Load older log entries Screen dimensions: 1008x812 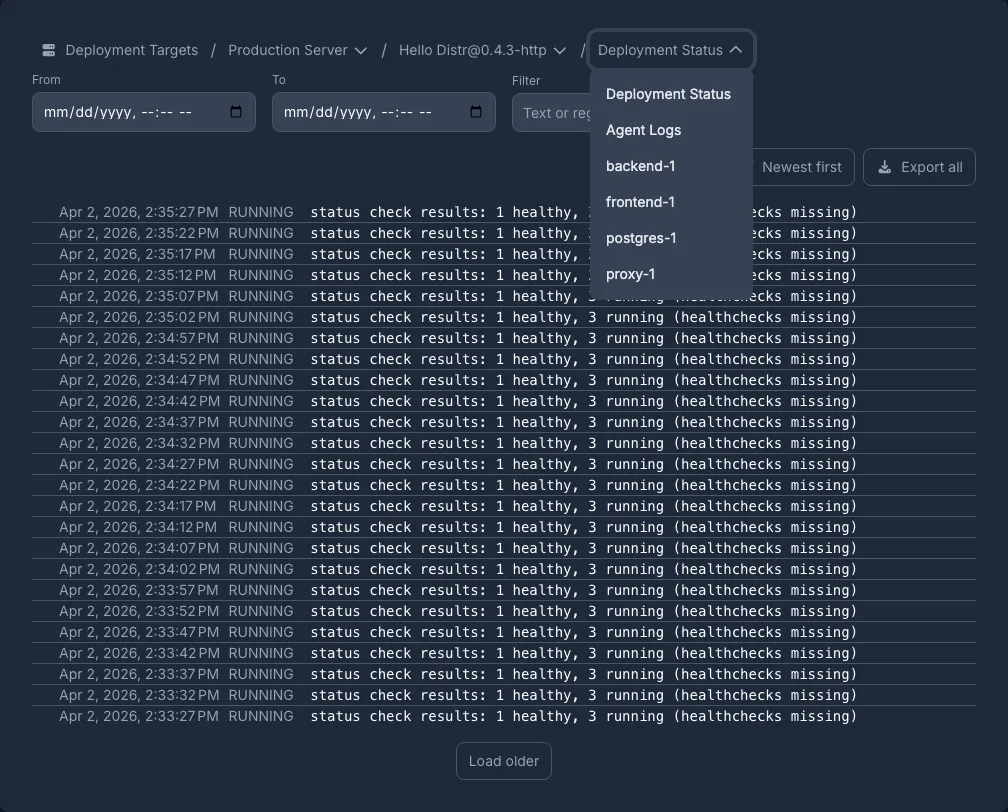point(503,761)
